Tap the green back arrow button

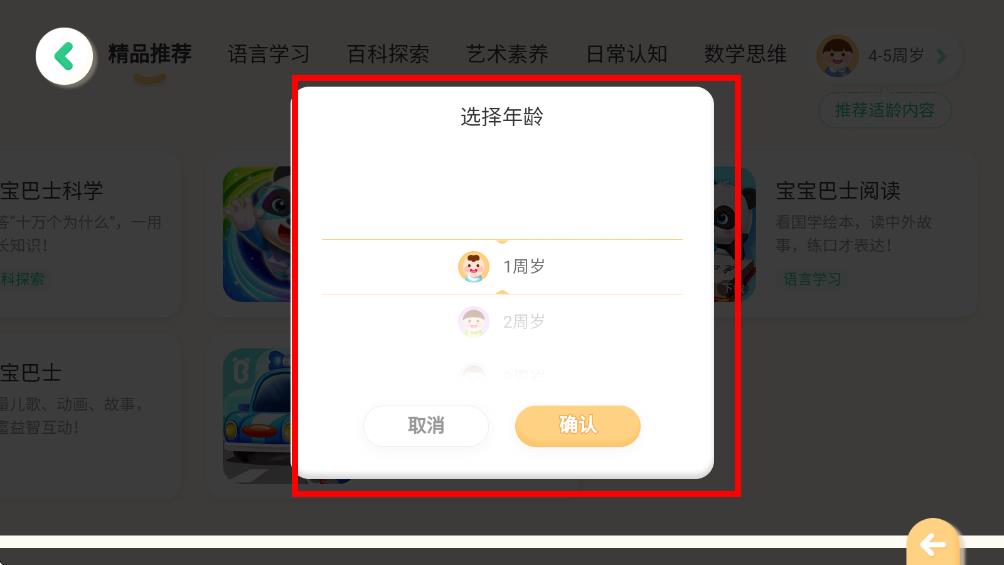point(64,56)
